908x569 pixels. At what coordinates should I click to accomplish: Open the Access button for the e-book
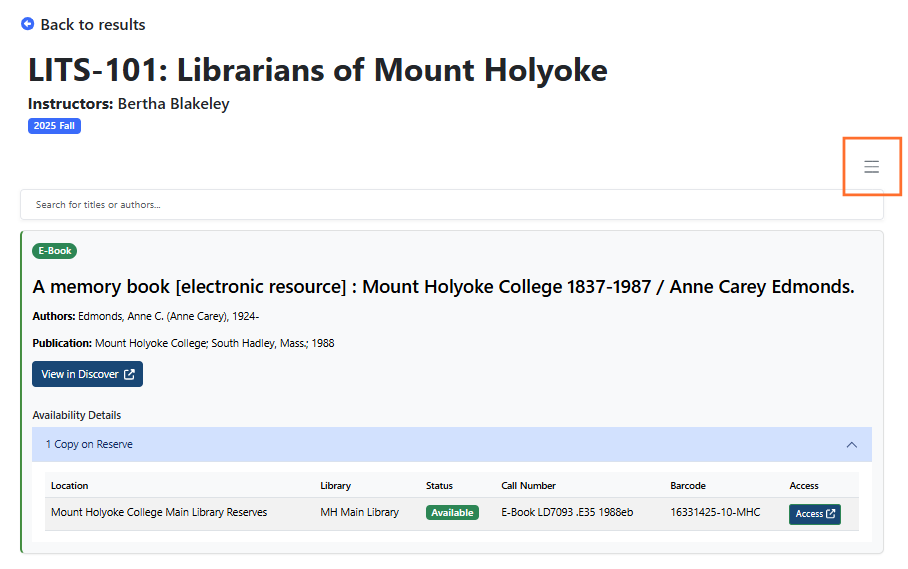[x=815, y=513]
